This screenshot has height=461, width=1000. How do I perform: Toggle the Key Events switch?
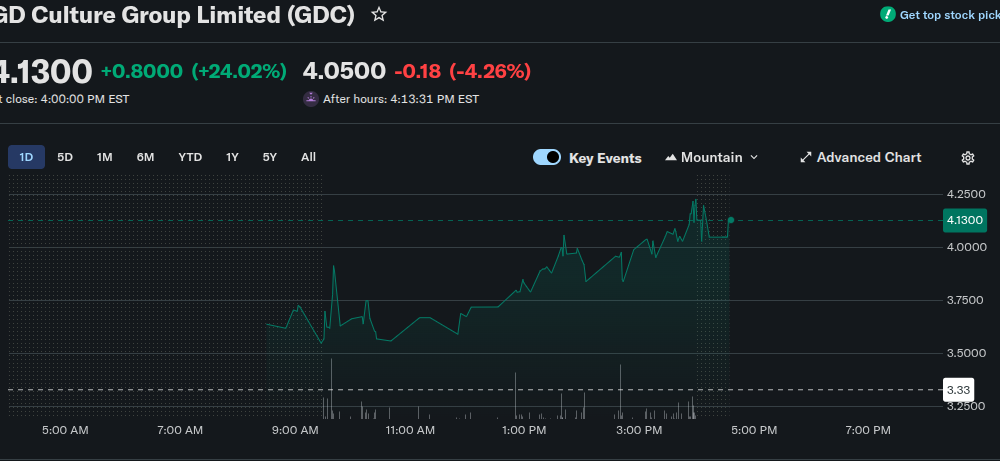[547, 158]
